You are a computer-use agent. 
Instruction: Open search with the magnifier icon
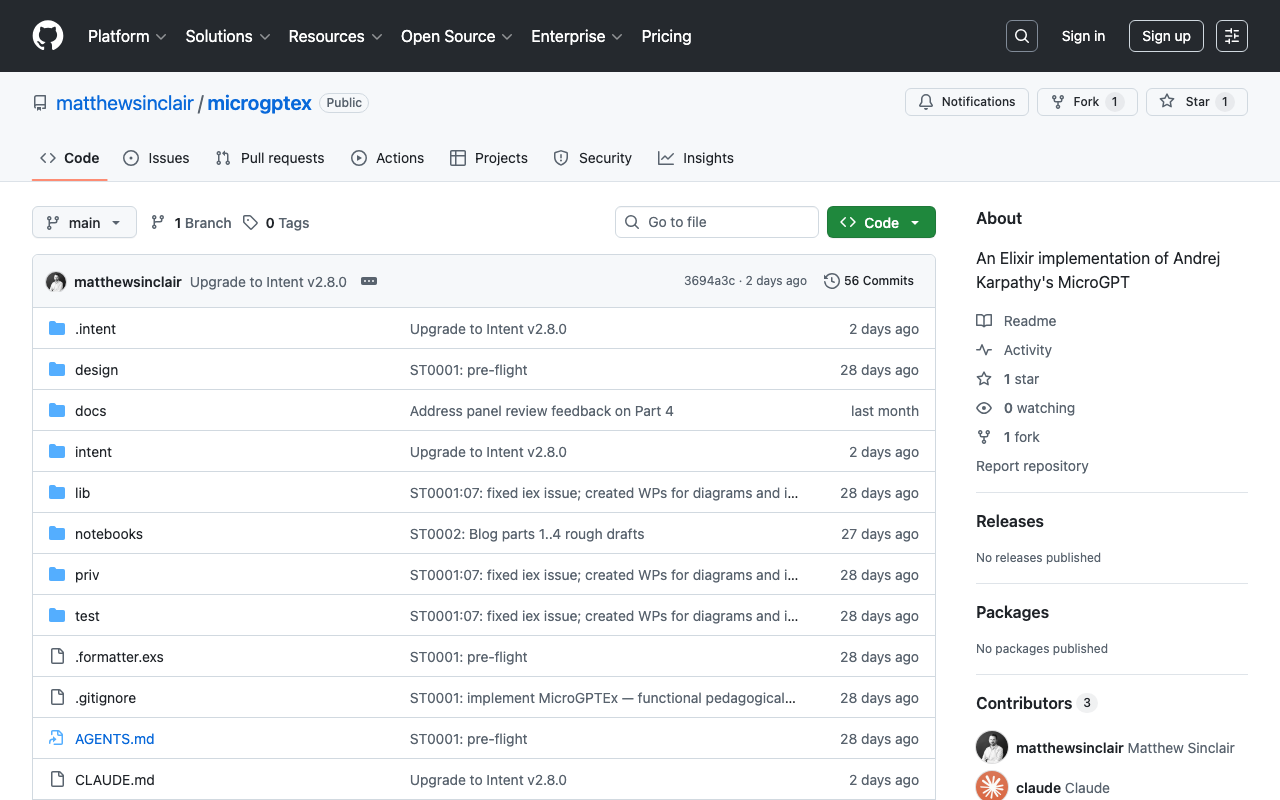1021,36
